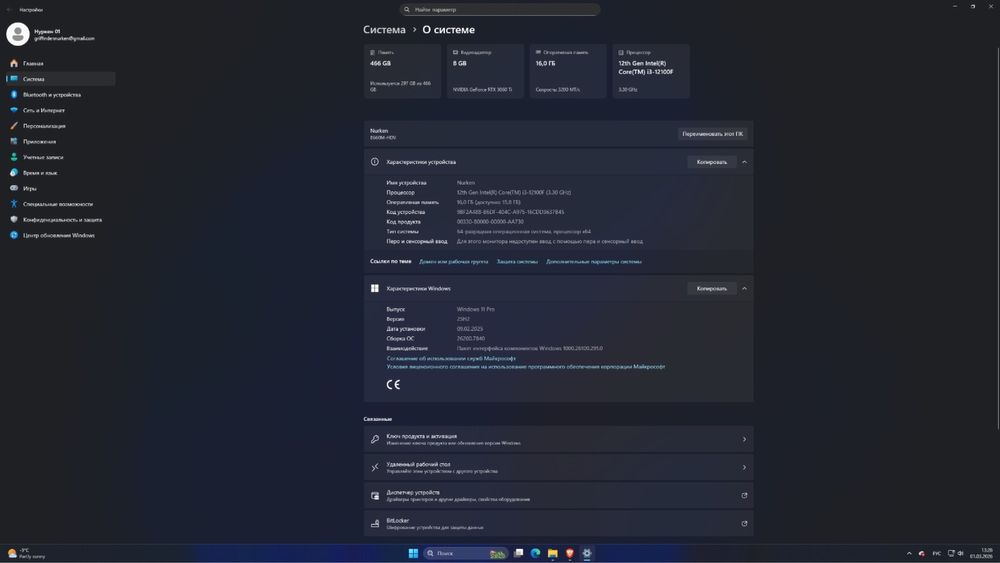The height and width of the screenshot is (563, 1000).
Task: Open network and volume quick settings
Action: (x=955, y=553)
